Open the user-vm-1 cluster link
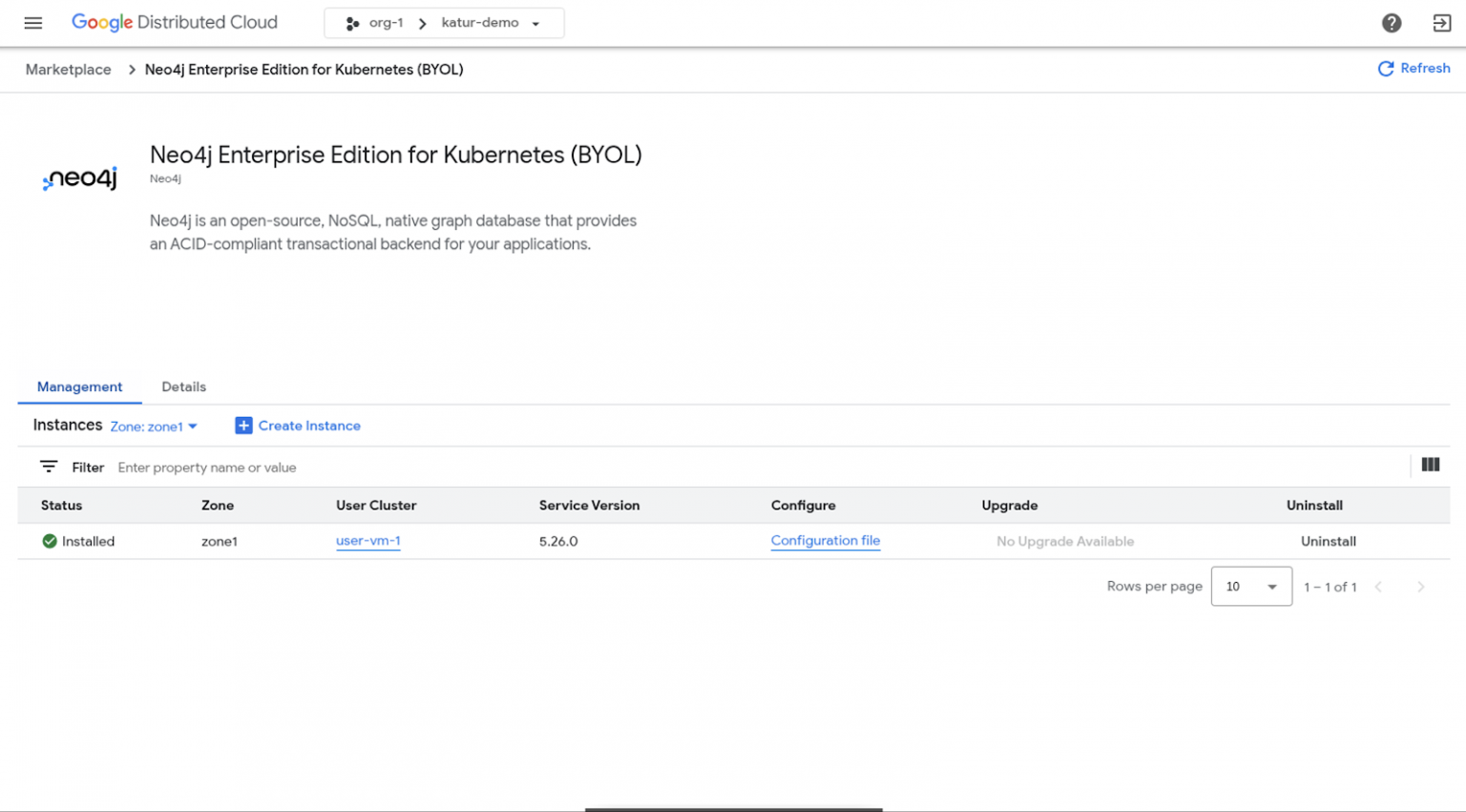Viewport: 1466px width, 812px height. (x=368, y=540)
